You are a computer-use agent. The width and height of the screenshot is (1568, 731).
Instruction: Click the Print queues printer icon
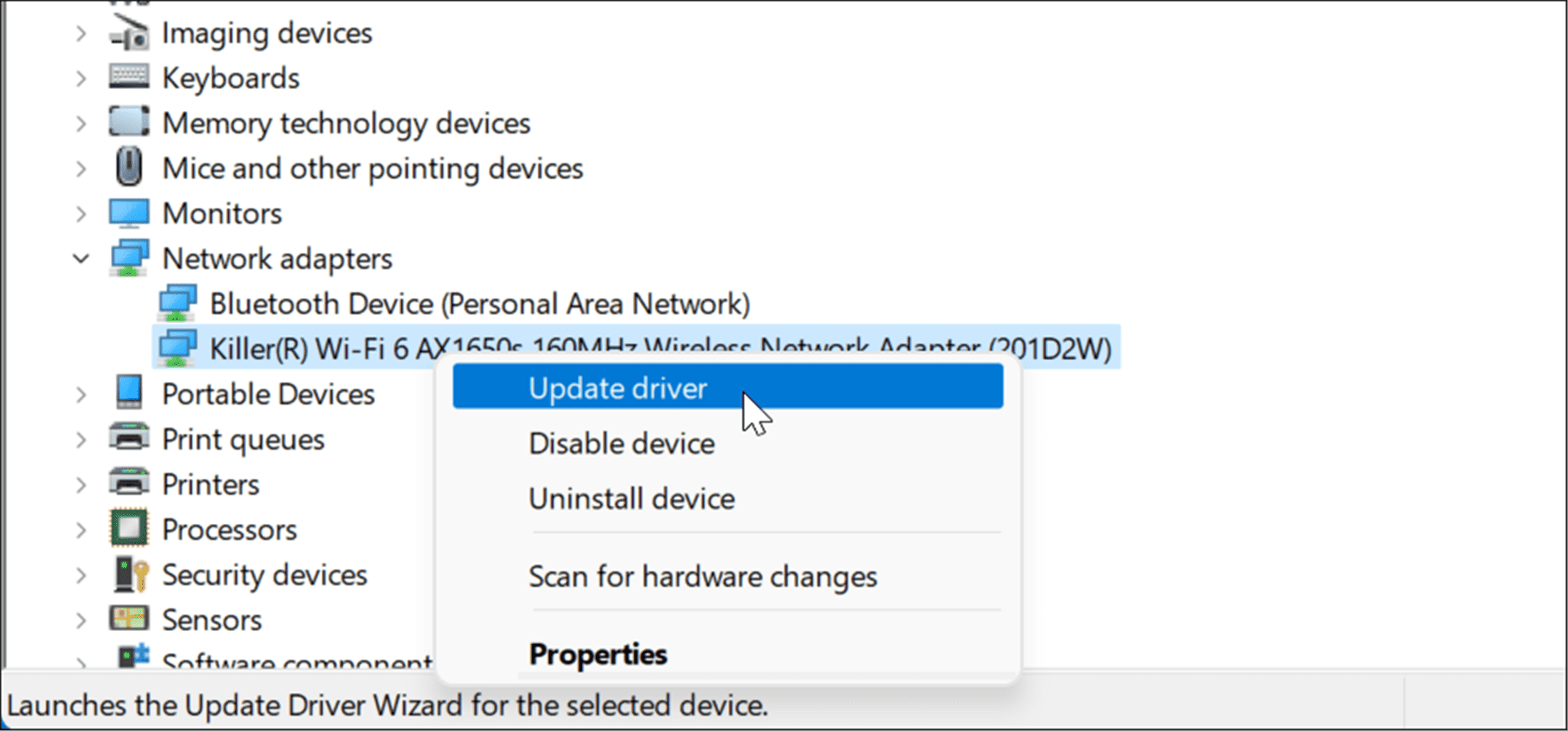pyautogui.click(x=129, y=438)
